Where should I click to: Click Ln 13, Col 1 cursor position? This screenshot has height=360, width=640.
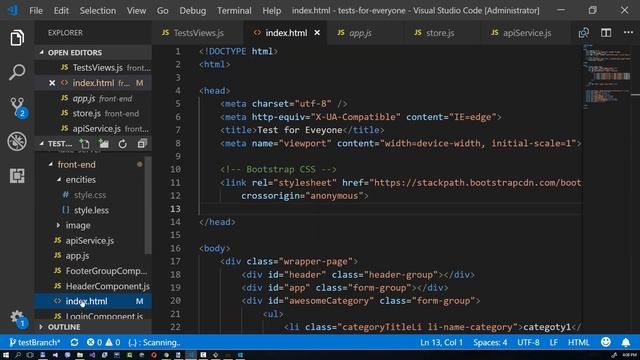coord(441,342)
